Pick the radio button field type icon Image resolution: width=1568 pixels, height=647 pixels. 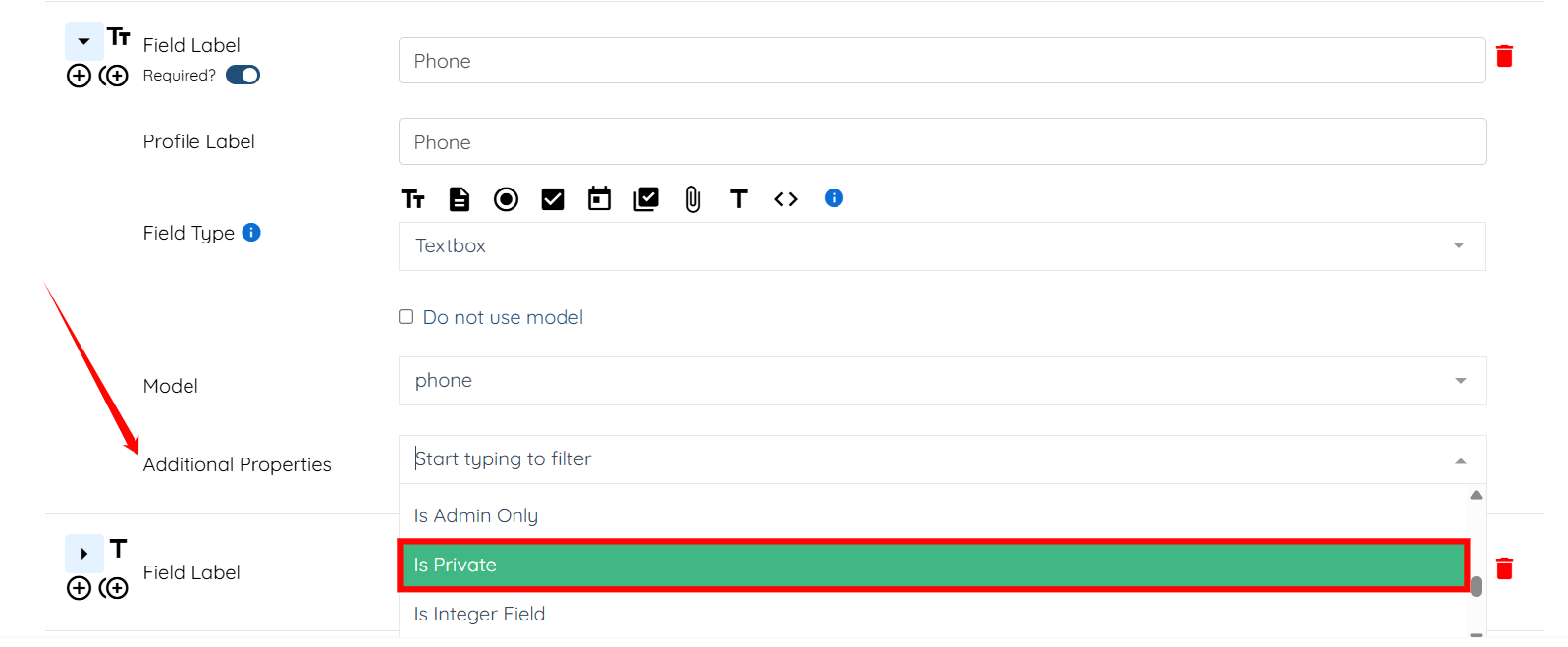click(506, 199)
